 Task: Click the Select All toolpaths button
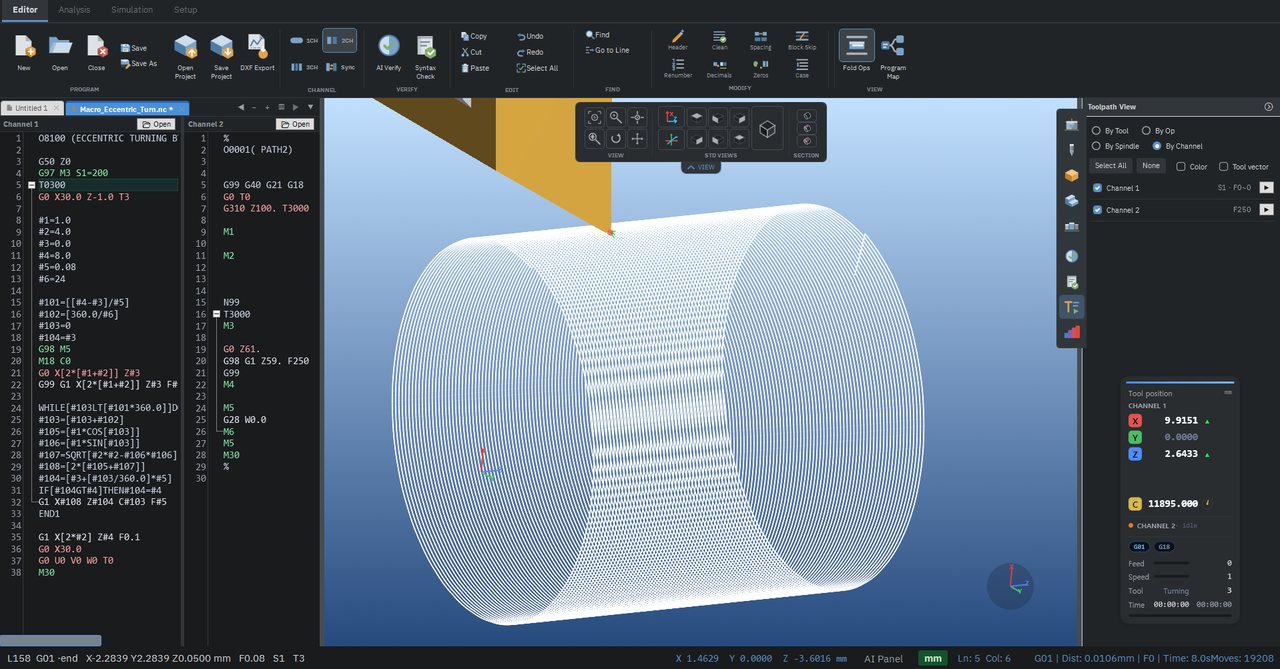pos(1110,166)
